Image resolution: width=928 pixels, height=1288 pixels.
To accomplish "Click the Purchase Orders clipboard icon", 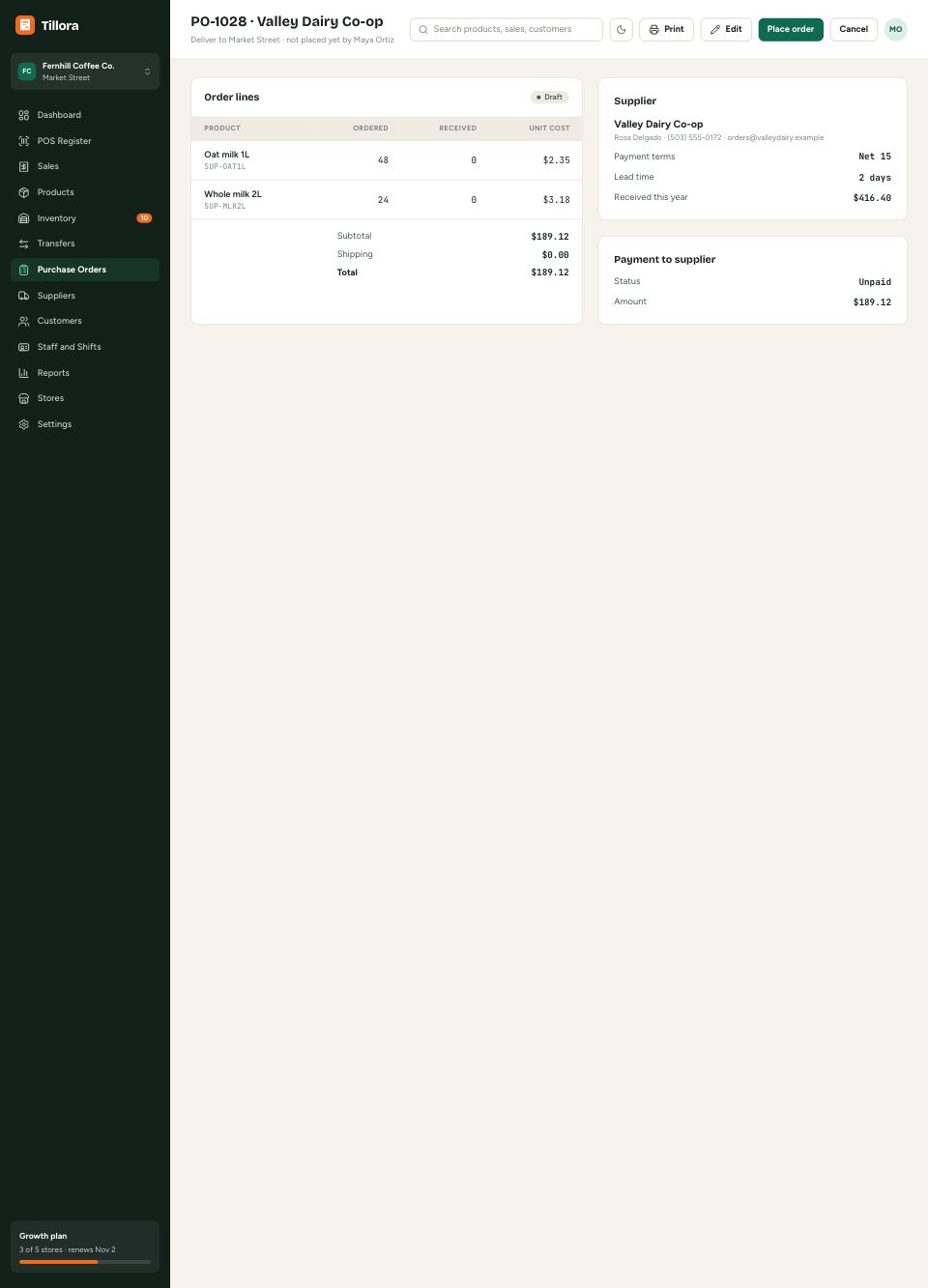I will coord(24,270).
